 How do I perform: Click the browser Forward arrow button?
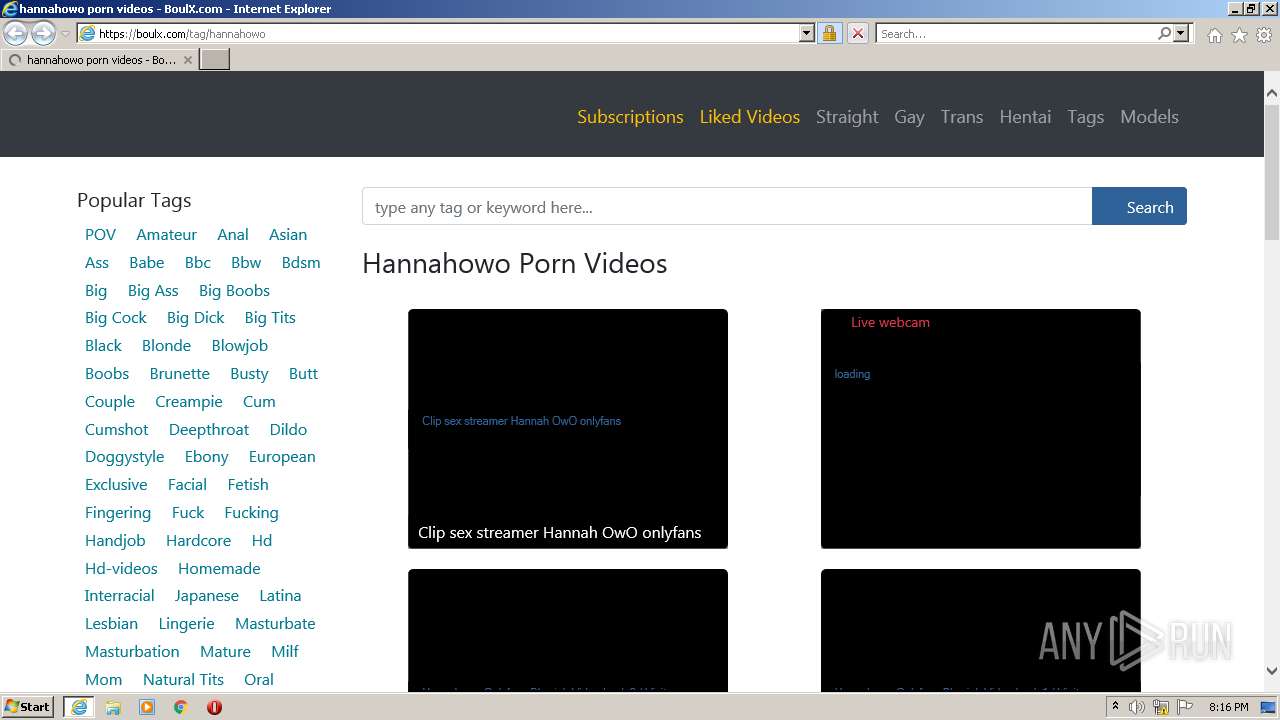[x=43, y=33]
